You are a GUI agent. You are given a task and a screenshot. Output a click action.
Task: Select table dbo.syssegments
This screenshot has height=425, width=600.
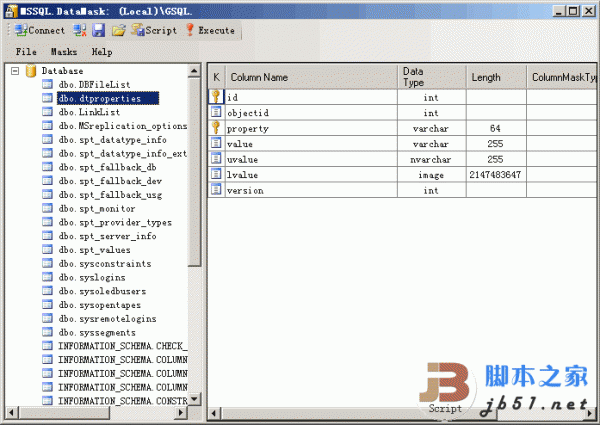[97, 332]
